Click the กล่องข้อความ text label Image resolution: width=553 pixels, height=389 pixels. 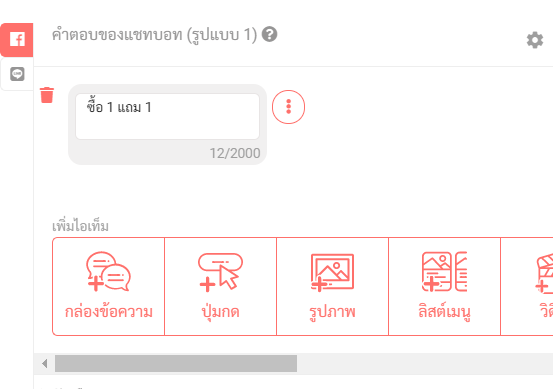(109, 312)
